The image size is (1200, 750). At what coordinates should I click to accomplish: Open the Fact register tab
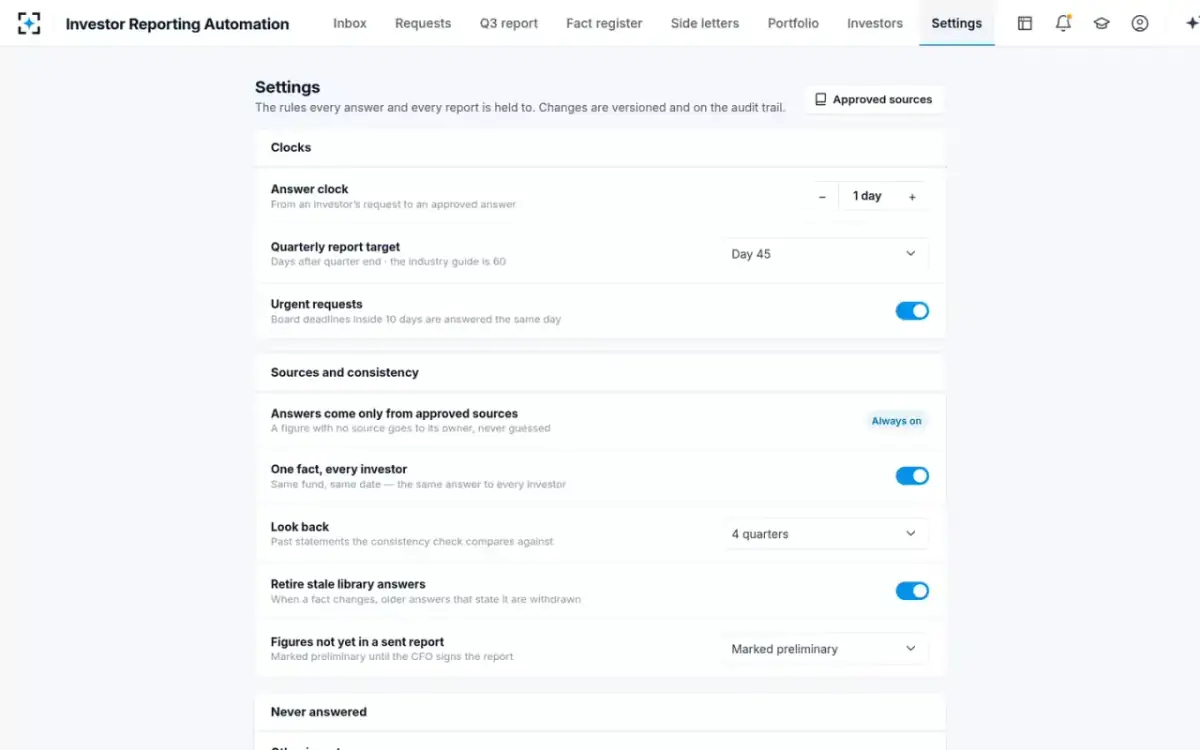(604, 23)
